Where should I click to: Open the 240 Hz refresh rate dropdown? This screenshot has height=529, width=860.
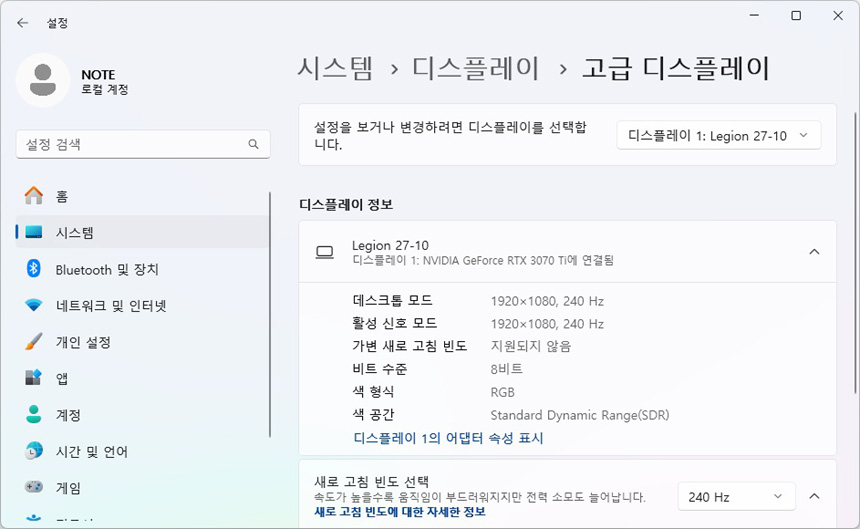point(736,497)
